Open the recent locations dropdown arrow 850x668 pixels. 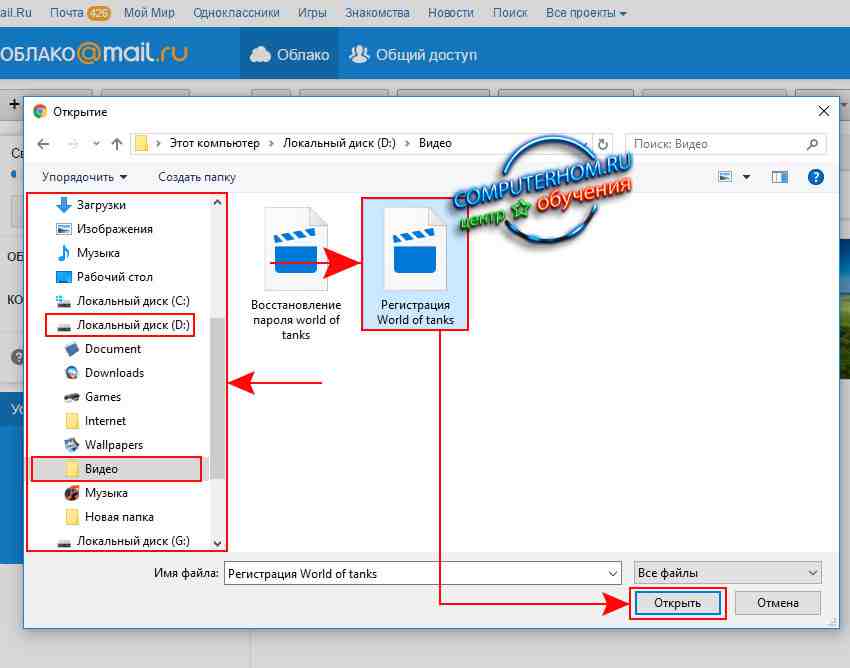pyautogui.click(x=96, y=144)
